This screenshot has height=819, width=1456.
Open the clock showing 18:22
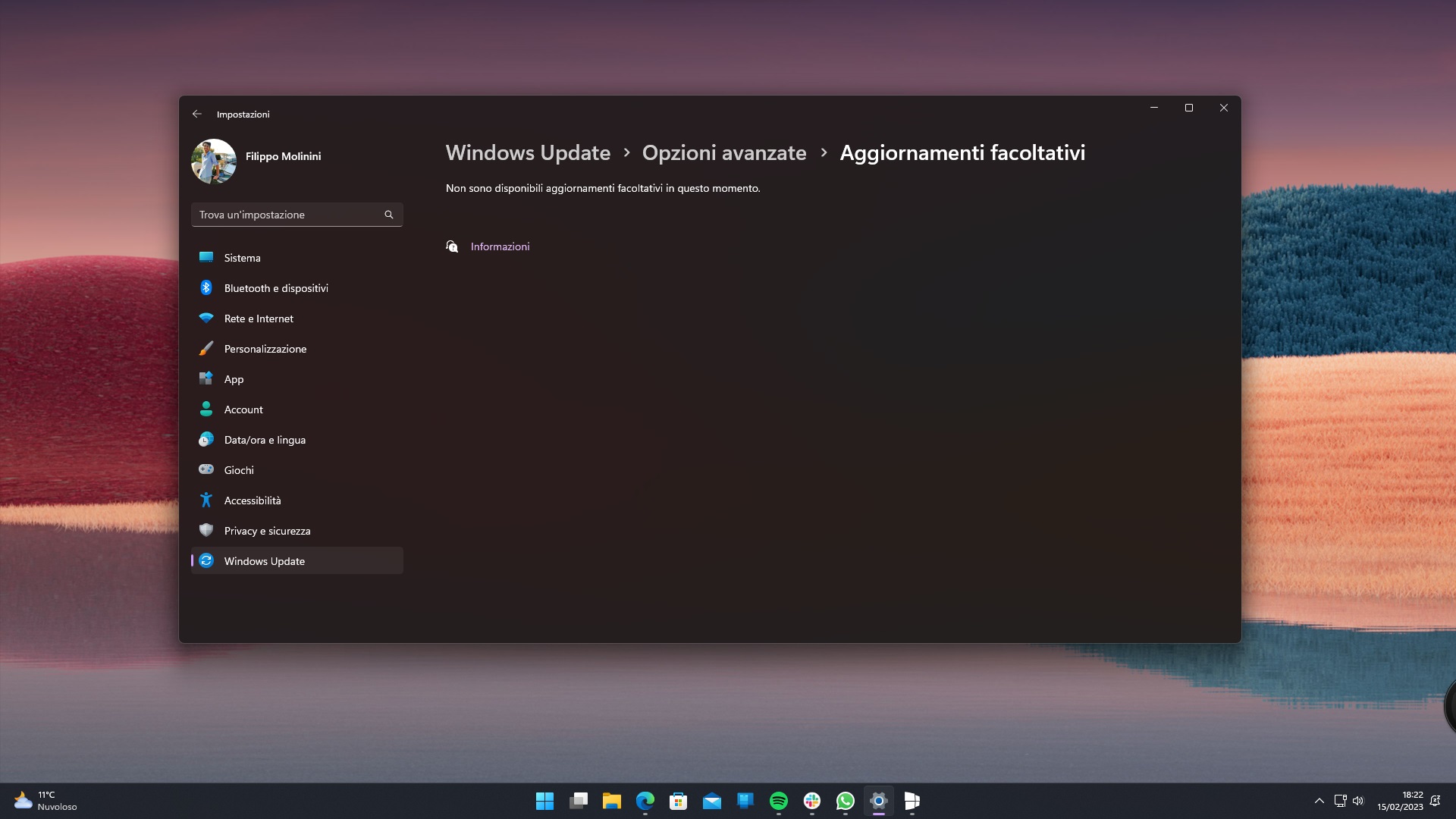(x=1400, y=801)
